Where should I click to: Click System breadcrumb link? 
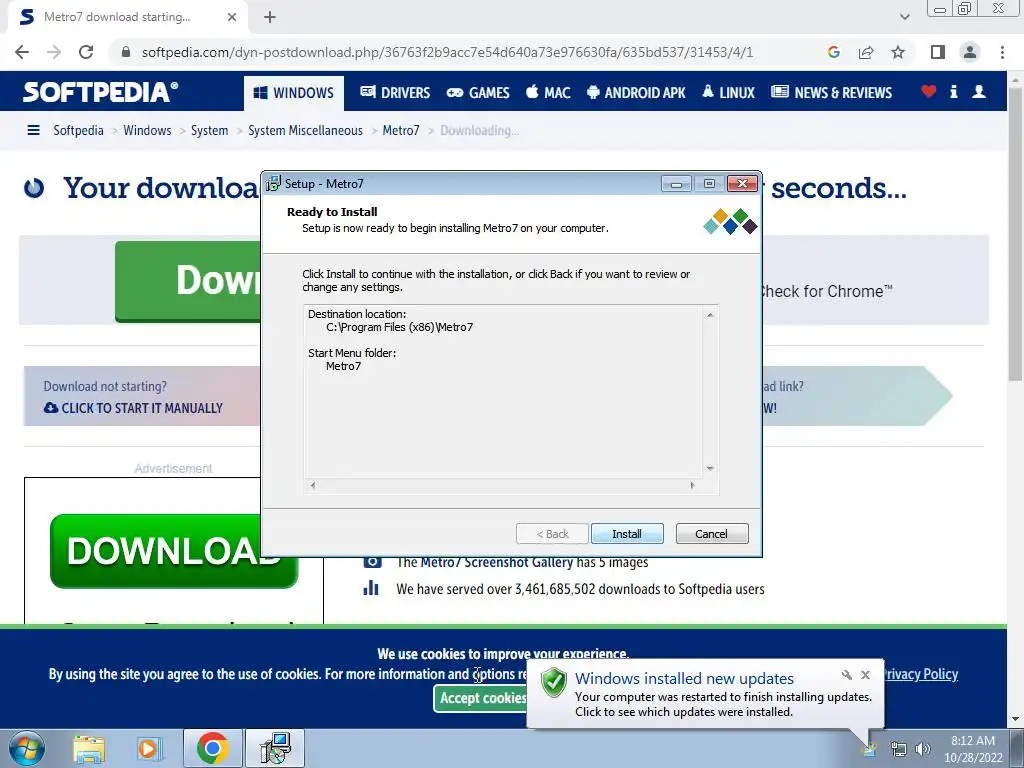coord(210,130)
